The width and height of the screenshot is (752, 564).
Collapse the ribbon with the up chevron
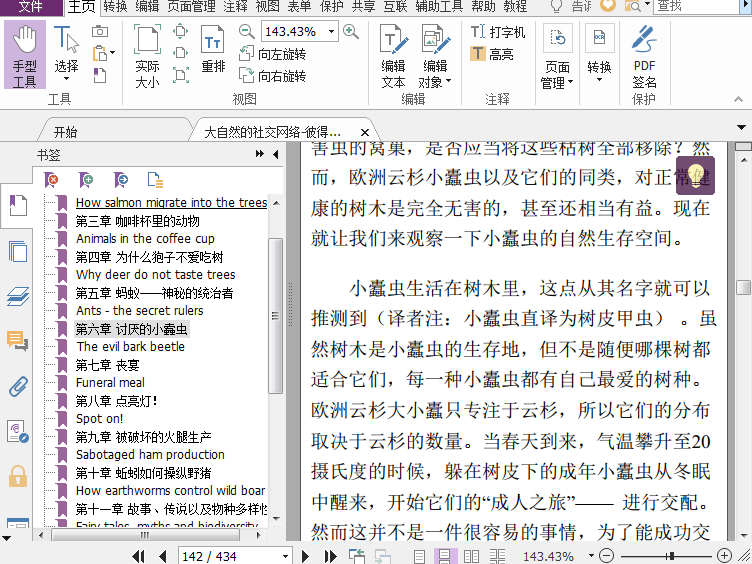pyautogui.click(x=738, y=99)
